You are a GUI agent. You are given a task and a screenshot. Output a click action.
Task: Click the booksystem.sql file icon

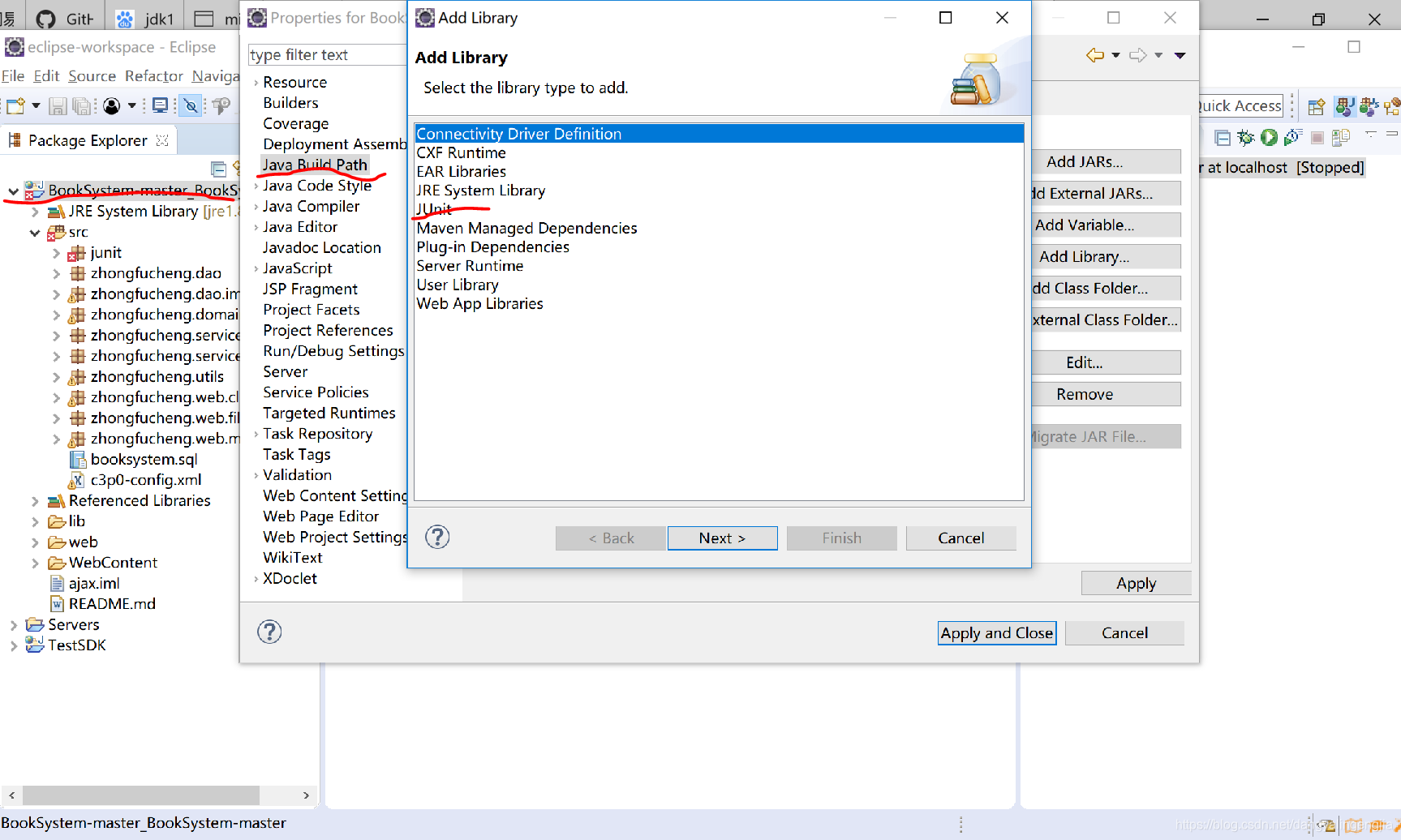coord(78,459)
